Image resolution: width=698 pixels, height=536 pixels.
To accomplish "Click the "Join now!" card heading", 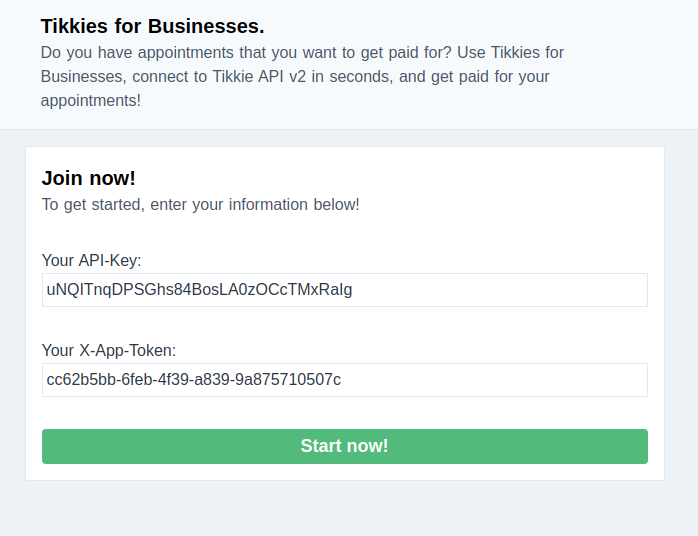I will coord(89,178).
